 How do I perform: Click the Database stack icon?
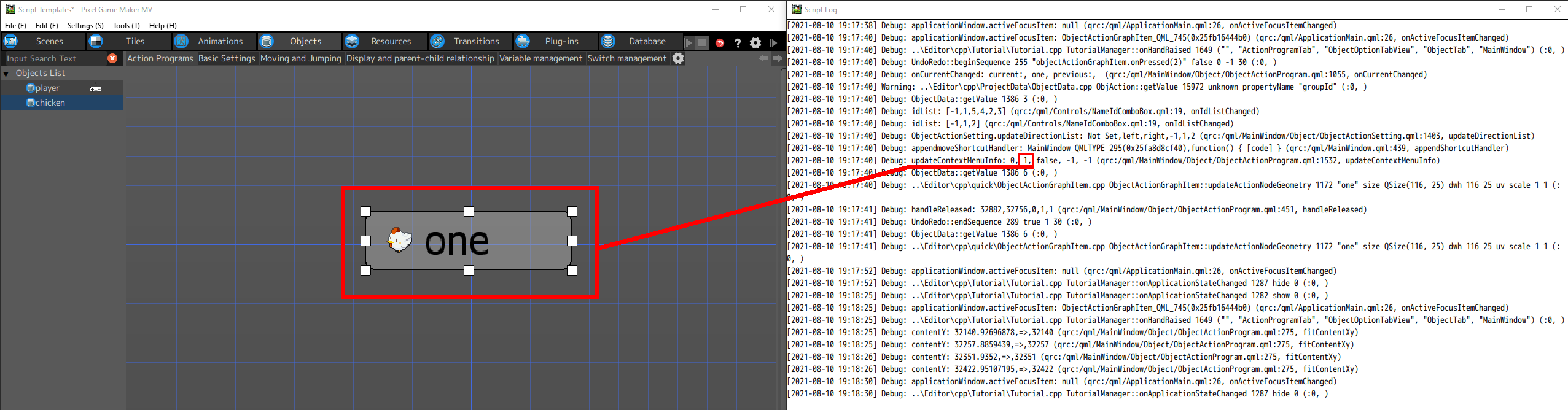608,41
